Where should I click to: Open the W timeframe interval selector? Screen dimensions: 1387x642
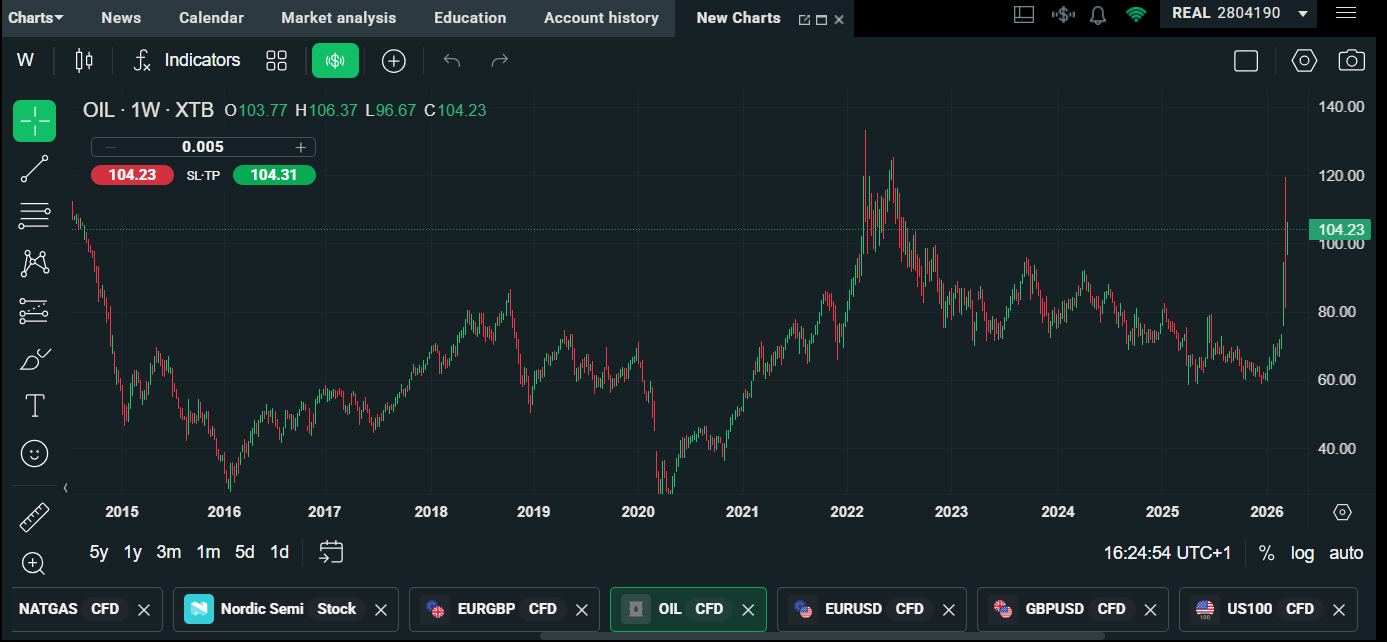[25, 61]
